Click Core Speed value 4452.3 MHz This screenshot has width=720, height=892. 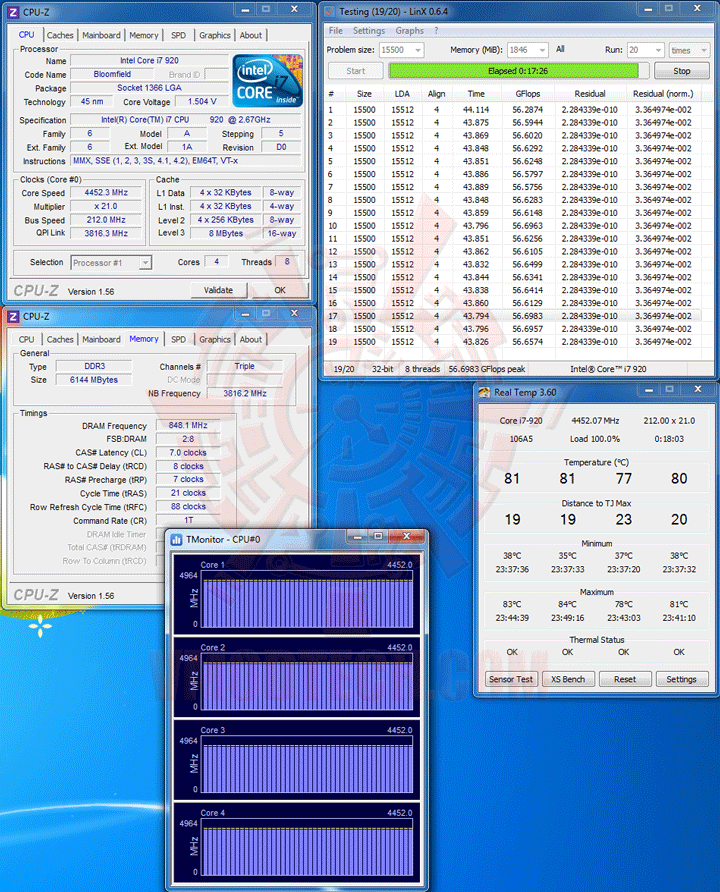tap(106, 193)
